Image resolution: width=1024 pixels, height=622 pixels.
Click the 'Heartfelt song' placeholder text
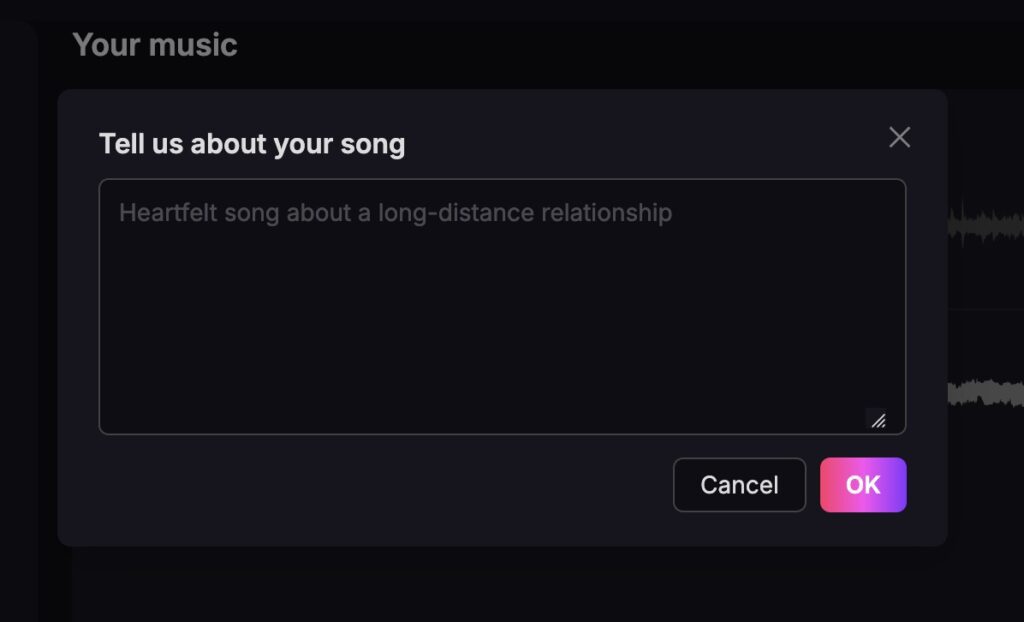395,213
